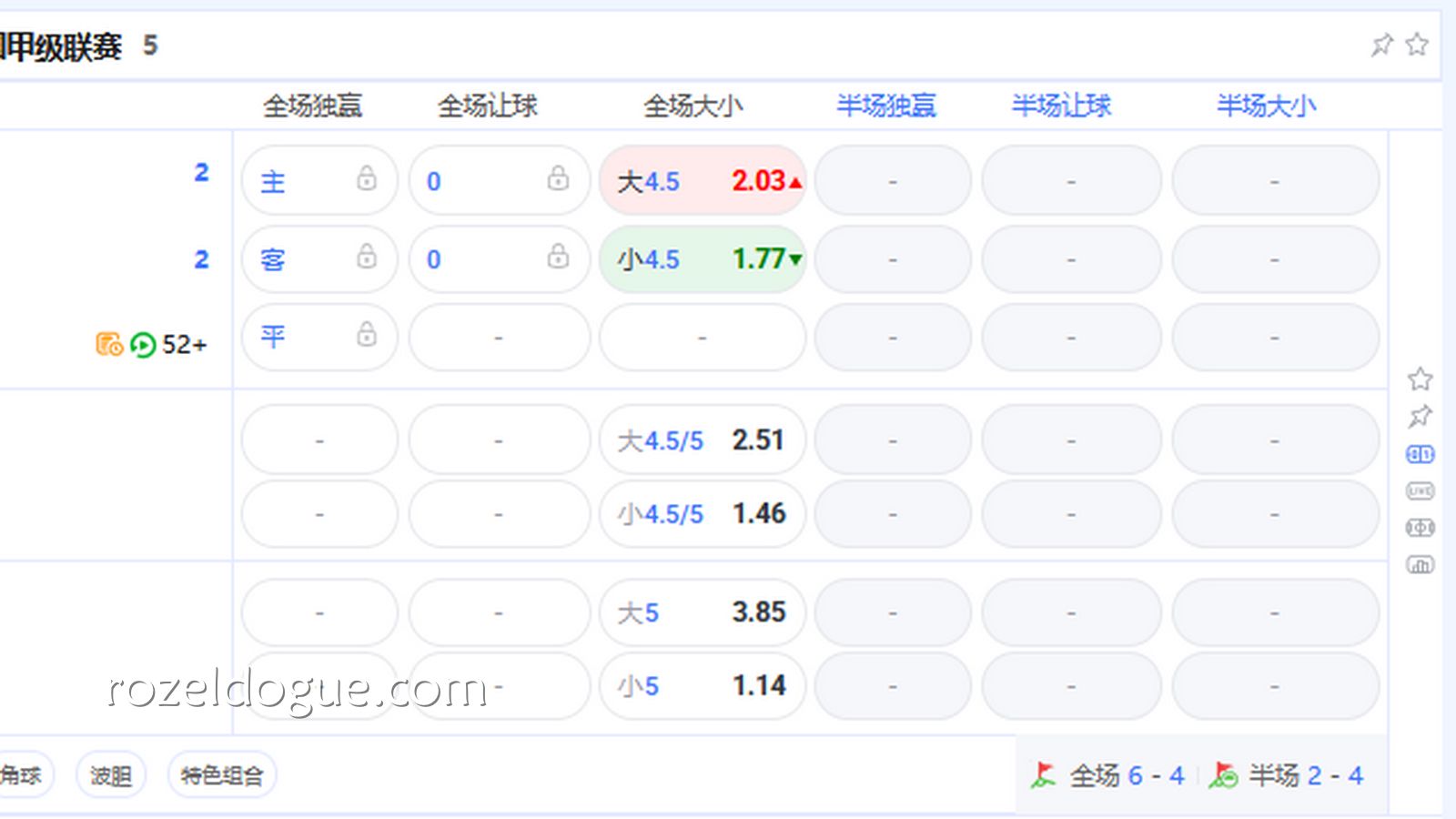Select 大5 odds at 3.85

coord(703,612)
